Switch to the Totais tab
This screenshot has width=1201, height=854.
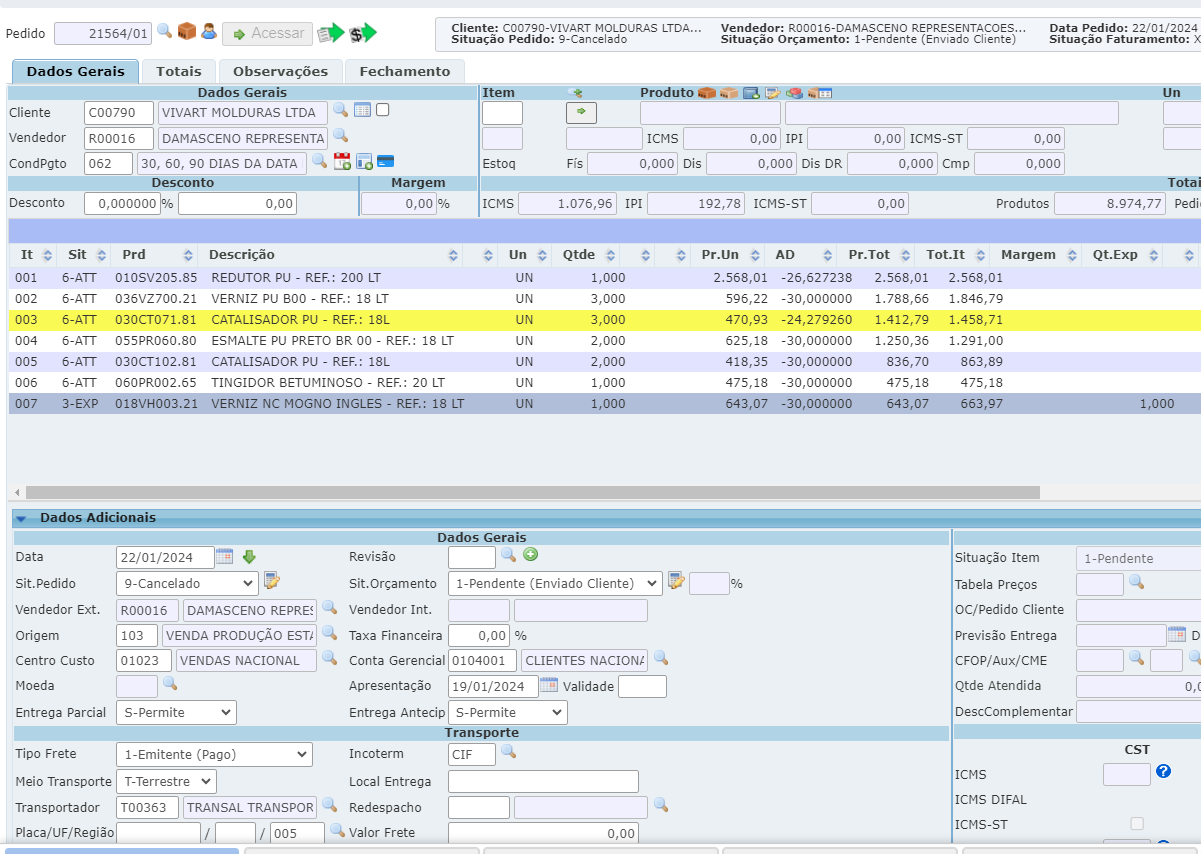[x=178, y=71]
